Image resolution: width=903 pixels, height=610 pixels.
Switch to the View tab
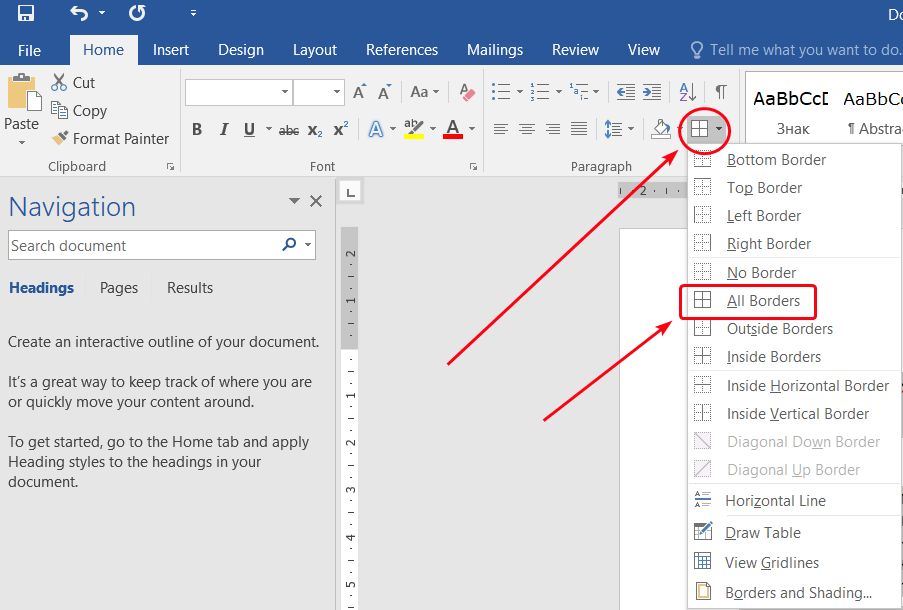644,50
